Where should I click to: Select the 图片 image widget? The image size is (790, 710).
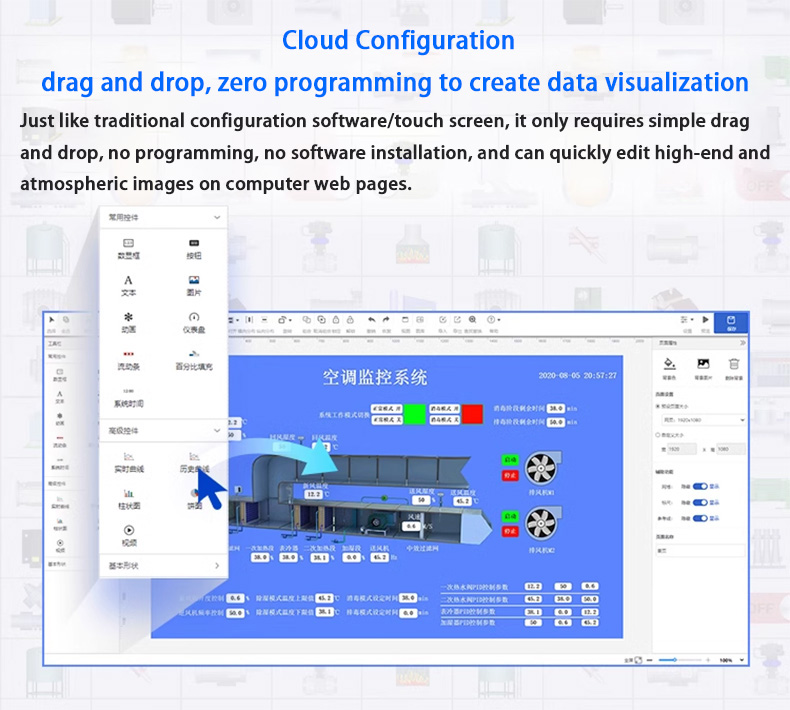coord(193,286)
